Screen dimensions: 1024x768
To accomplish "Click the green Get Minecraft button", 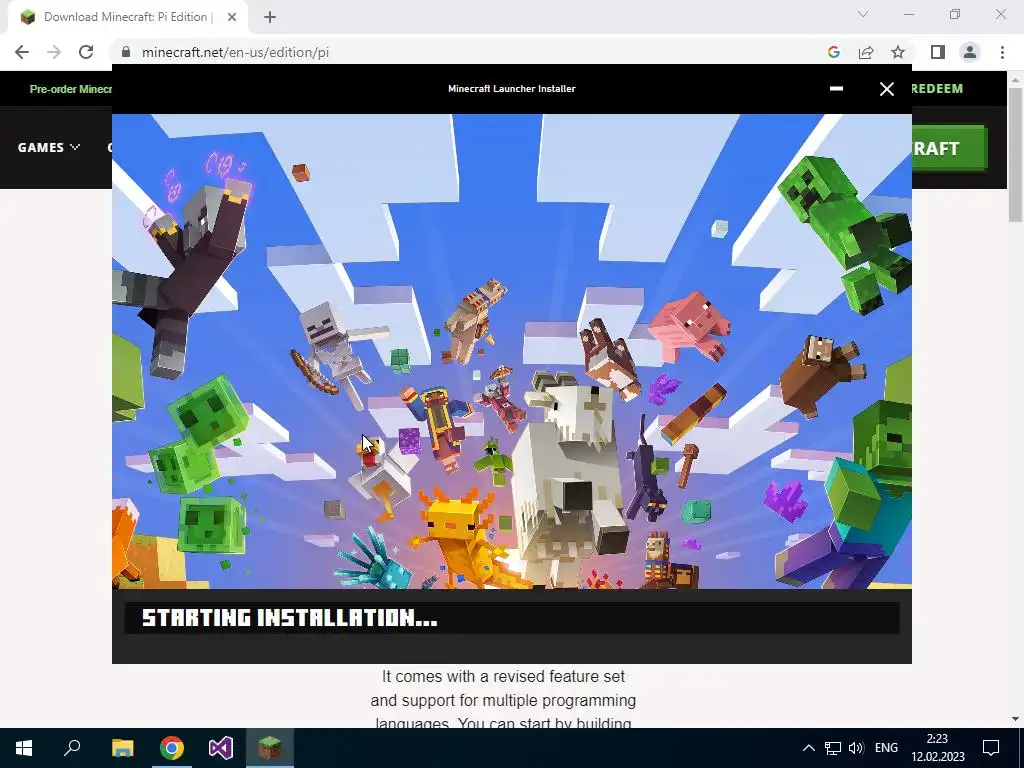I will (x=949, y=148).
